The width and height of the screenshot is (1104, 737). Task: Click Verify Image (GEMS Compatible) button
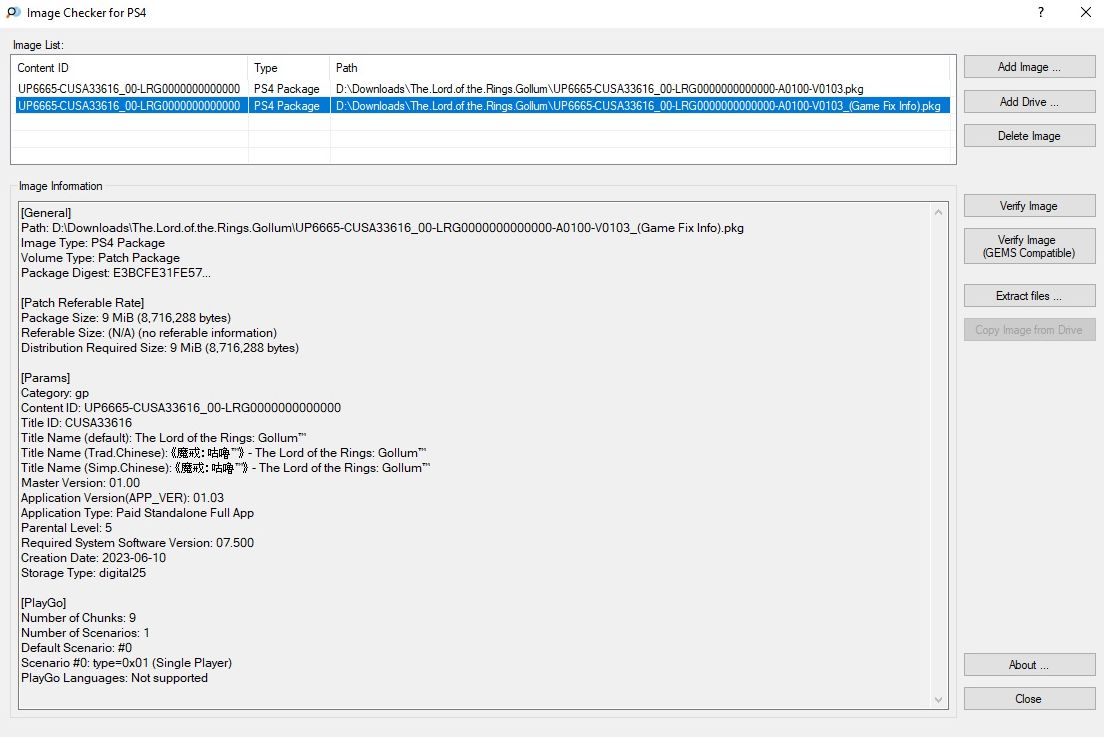click(1029, 246)
